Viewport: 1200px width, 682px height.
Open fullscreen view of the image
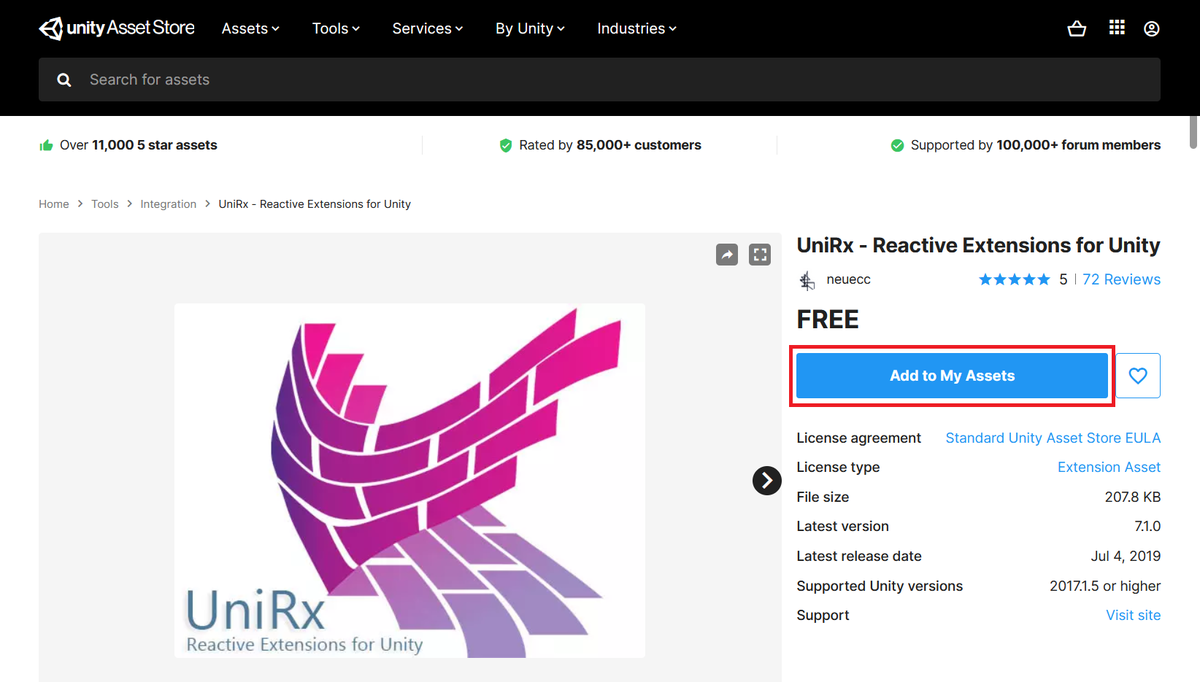pyautogui.click(x=760, y=255)
